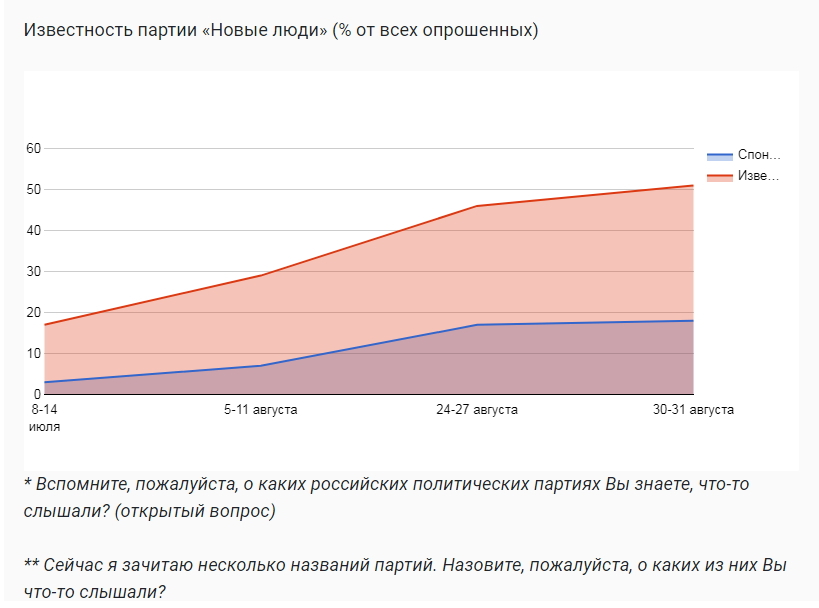The height and width of the screenshot is (608, 819).
Task: Click the "8-14 июля" axis label
Action: (x=45, y=418)
